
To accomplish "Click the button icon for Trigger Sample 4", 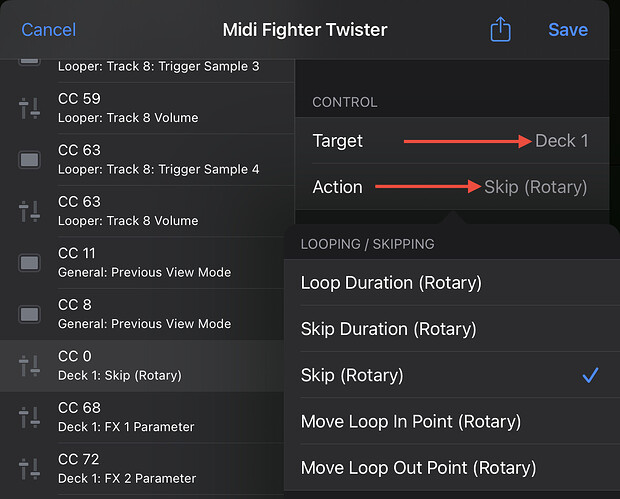I will (30, 159).
